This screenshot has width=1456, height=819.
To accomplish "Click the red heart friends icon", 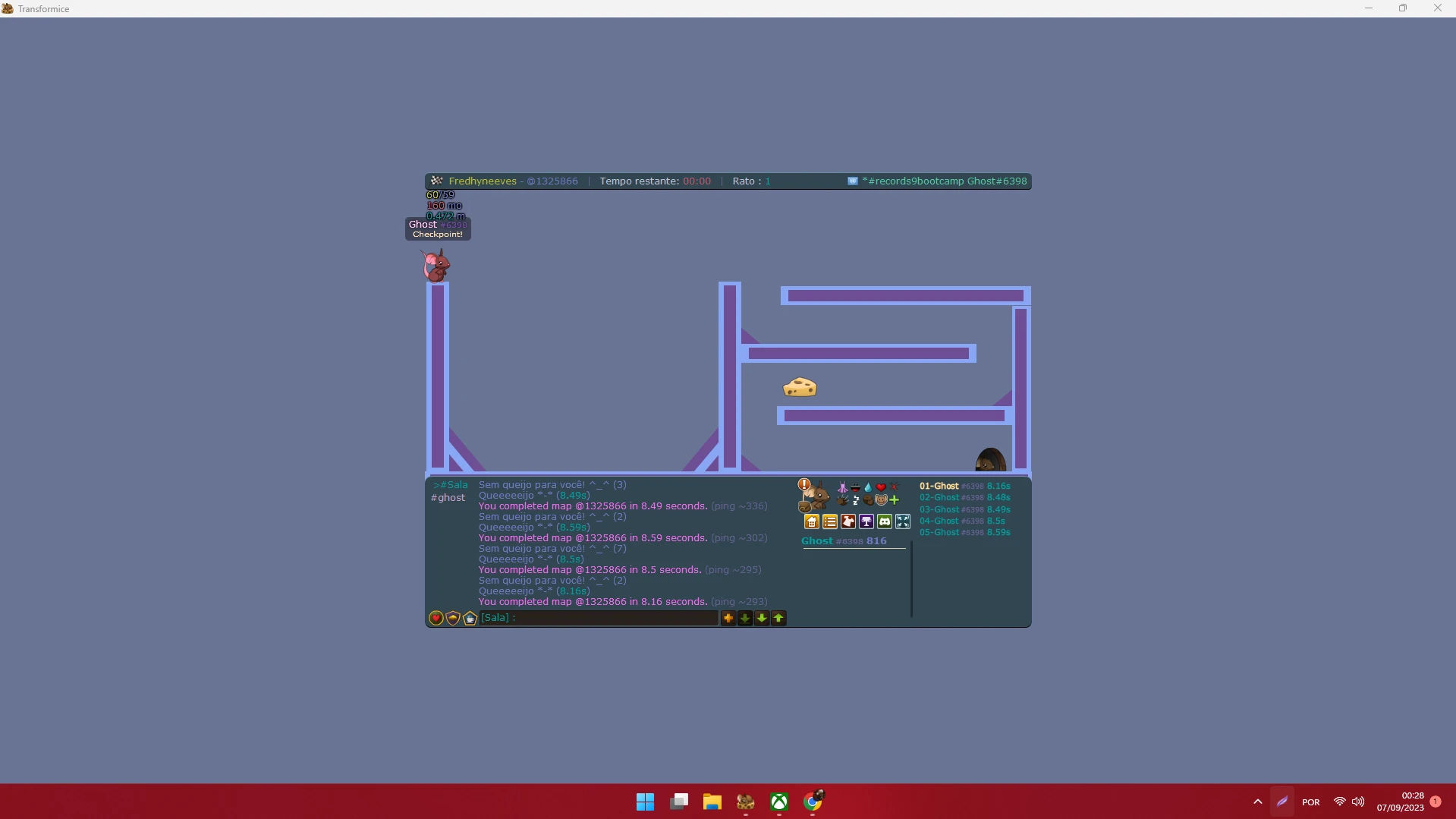I will coord(436,619).
